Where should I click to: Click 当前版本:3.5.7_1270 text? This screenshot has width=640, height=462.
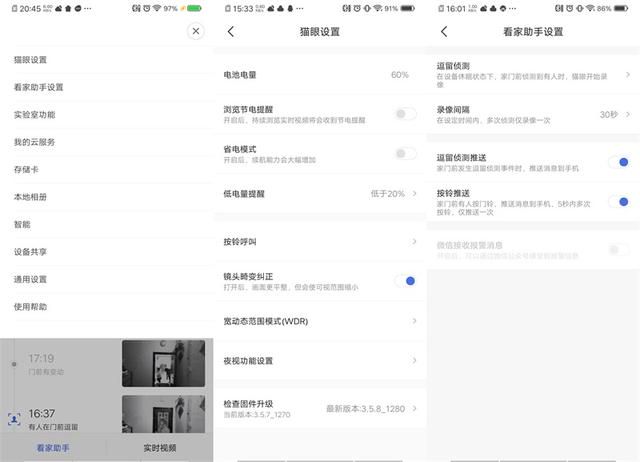click(257, 414)
